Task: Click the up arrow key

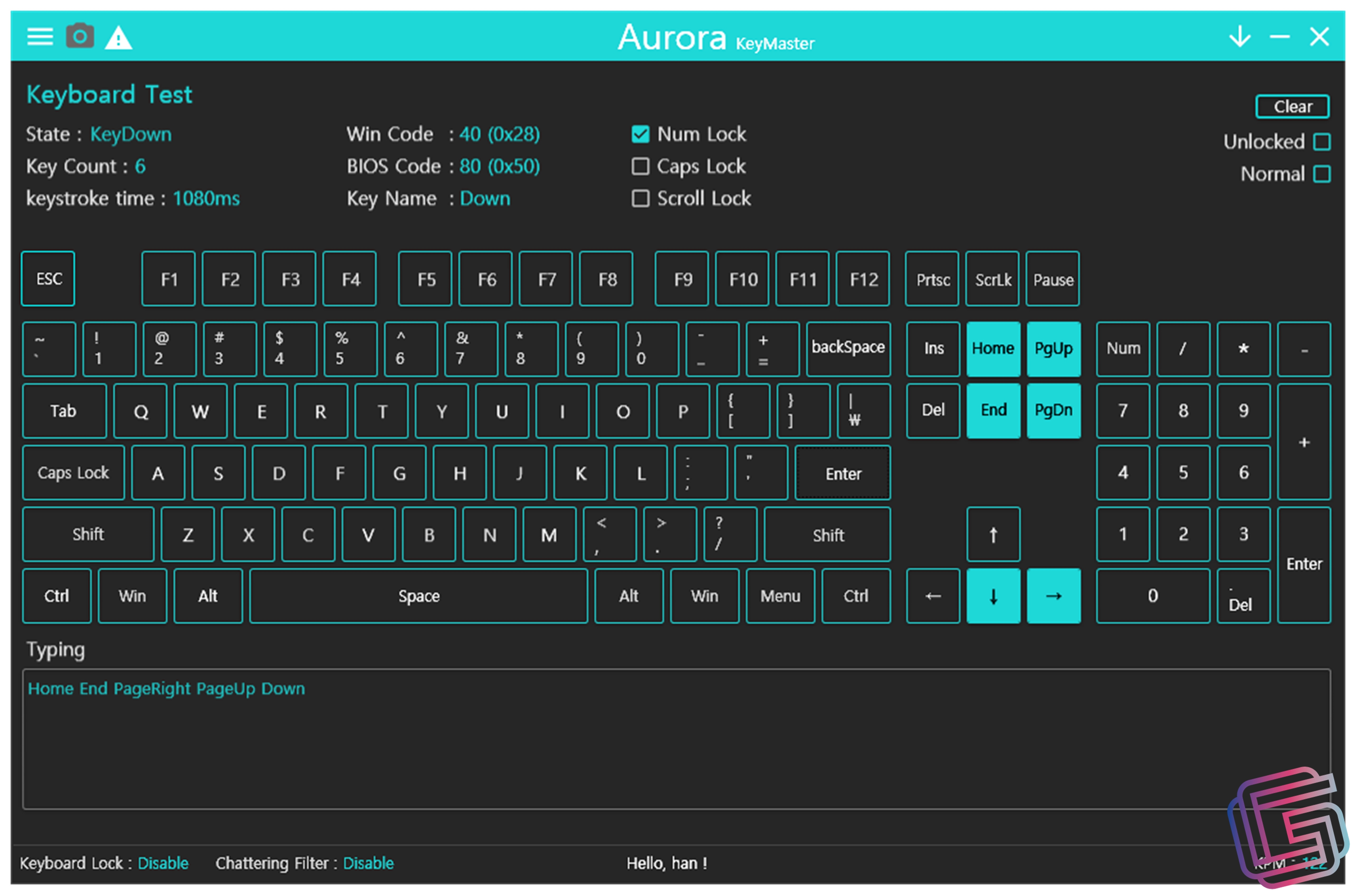Action: (993, 534)
